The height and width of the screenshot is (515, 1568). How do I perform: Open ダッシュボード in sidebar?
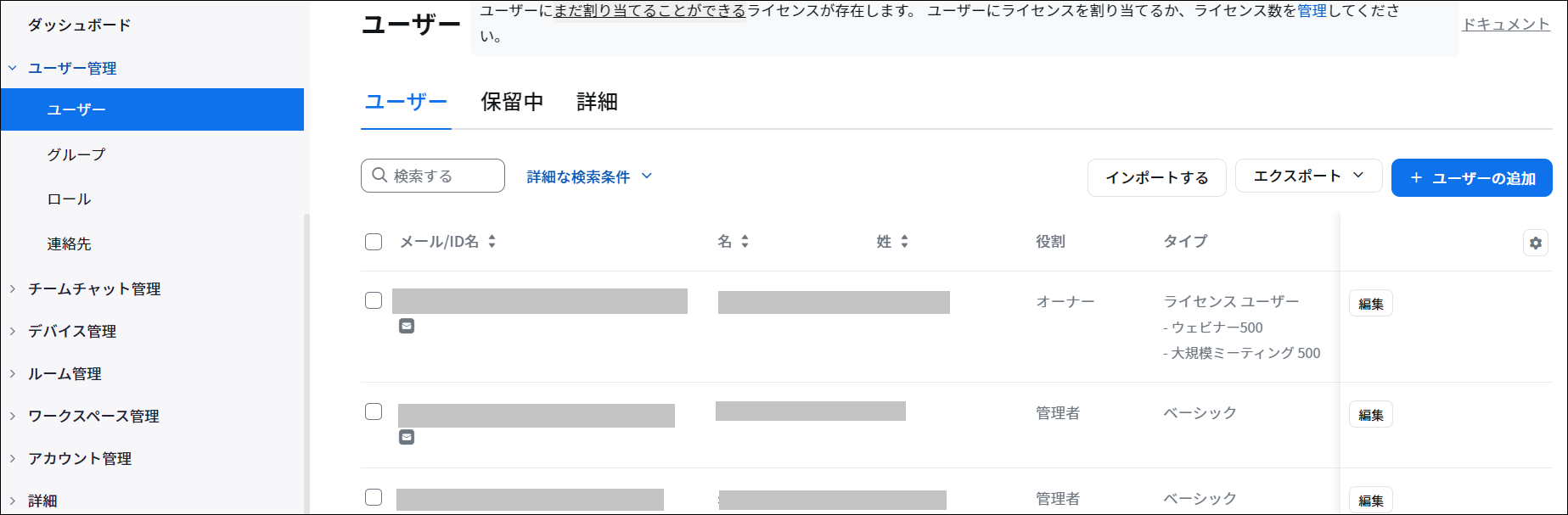(80, 25)
